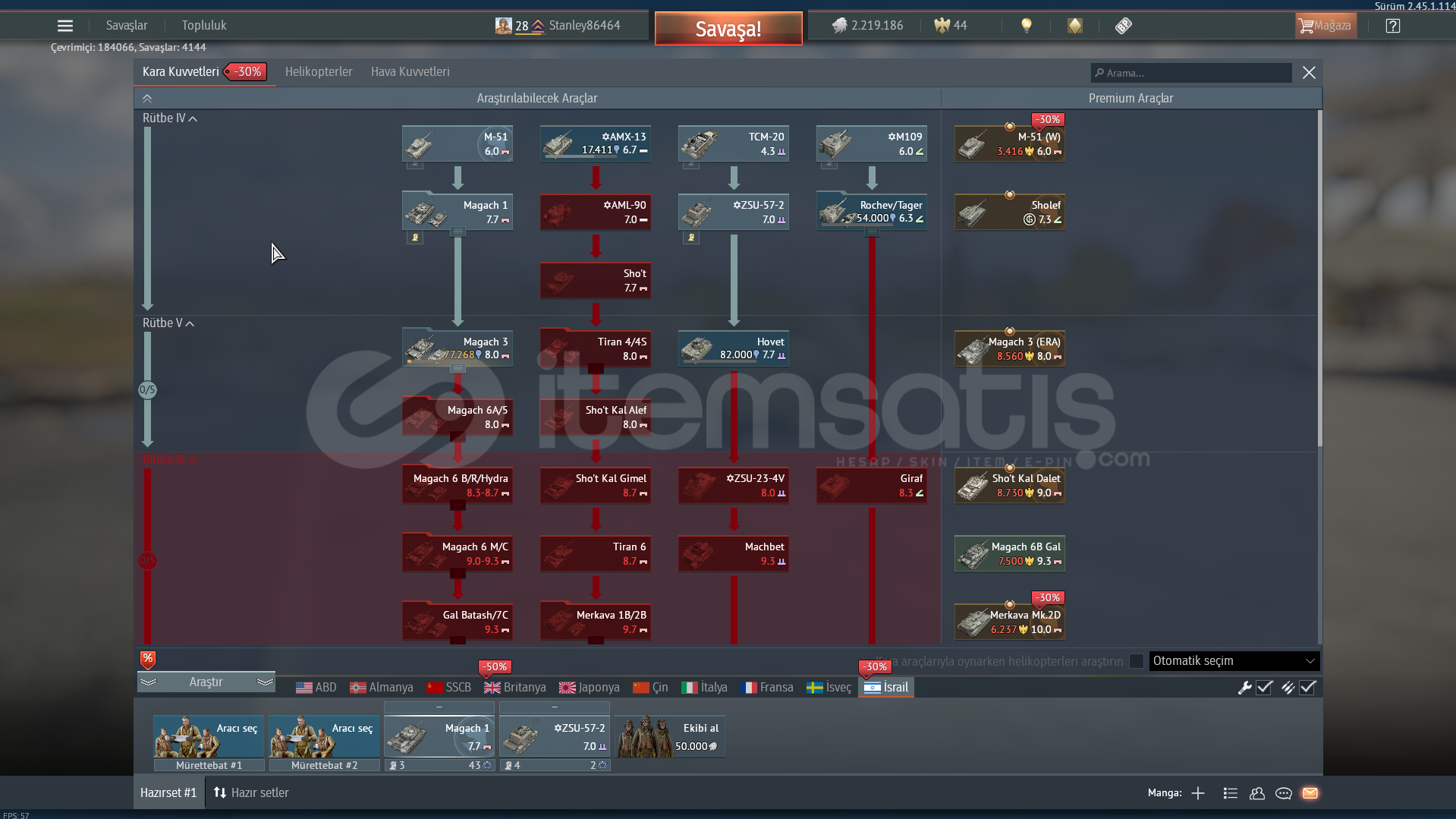
Task: Select the İsrail nation tab
Action: coord(885,688)
